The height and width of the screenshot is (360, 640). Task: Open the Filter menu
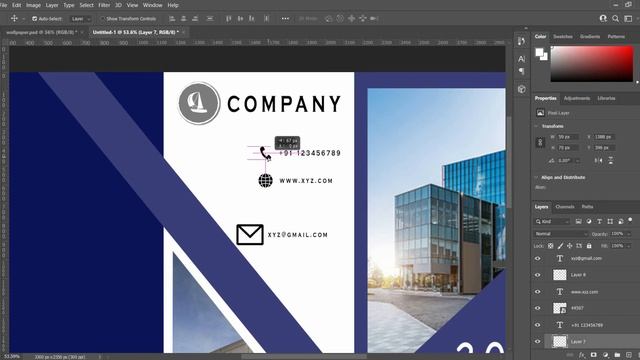104,5
